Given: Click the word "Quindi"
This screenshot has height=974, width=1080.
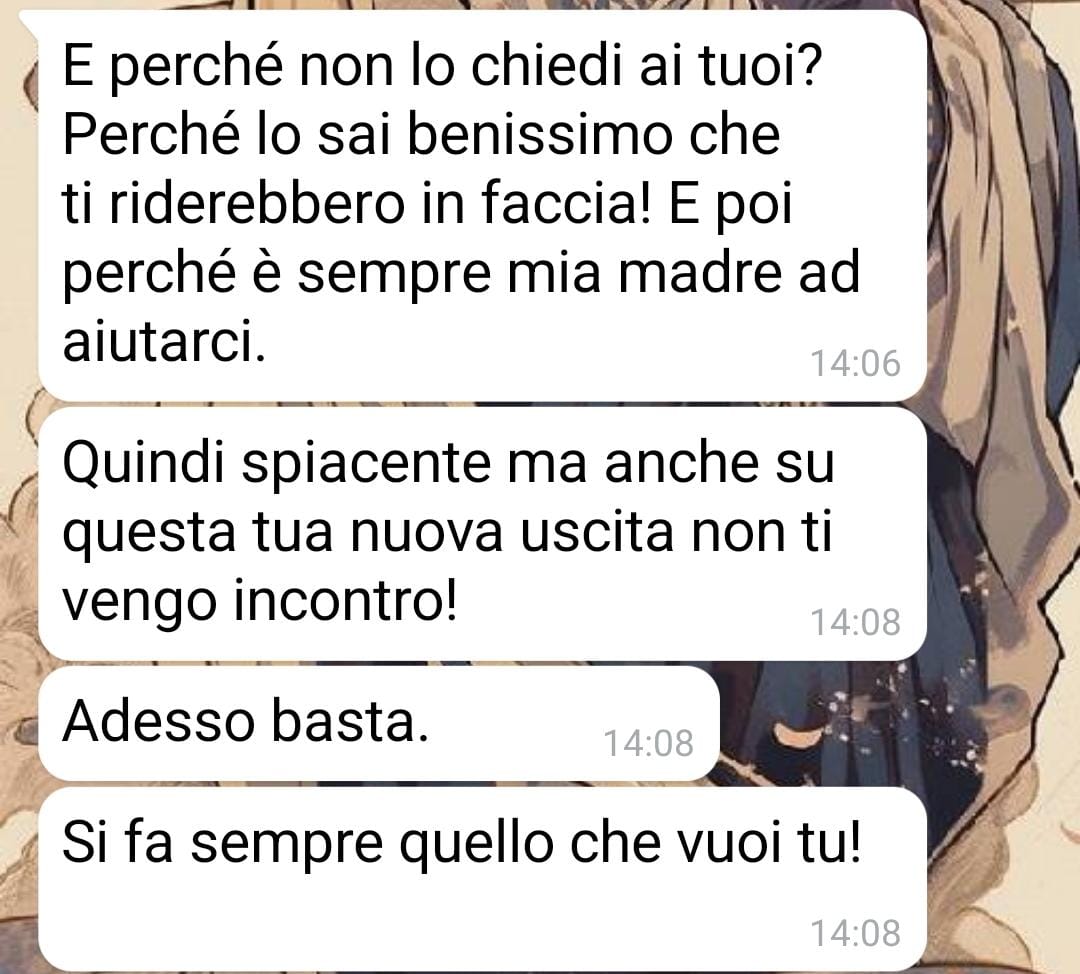Looking at the screenshot, I should click(x=144, y=463).
